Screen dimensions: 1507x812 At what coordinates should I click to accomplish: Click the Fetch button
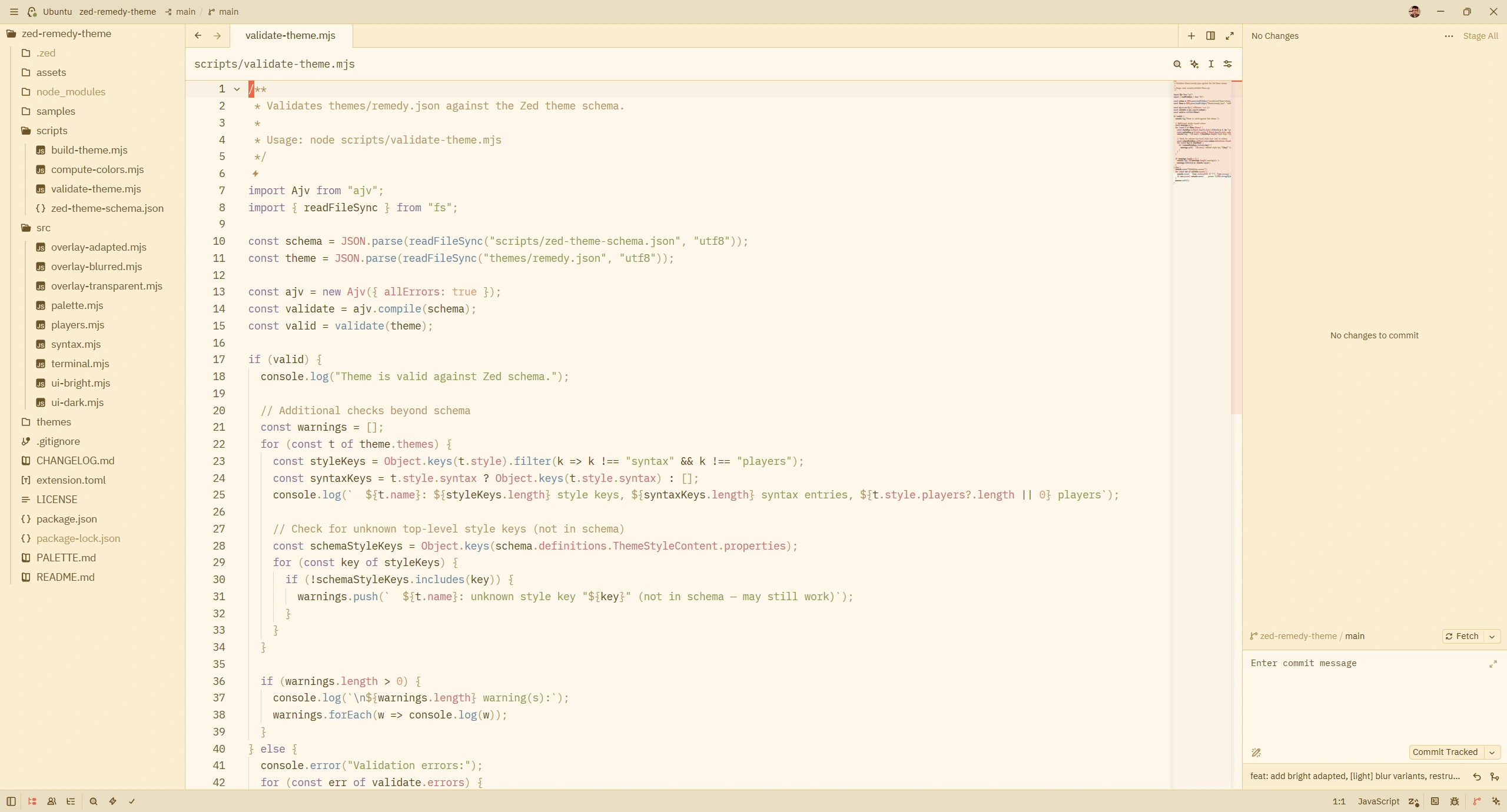(1462, 637)
